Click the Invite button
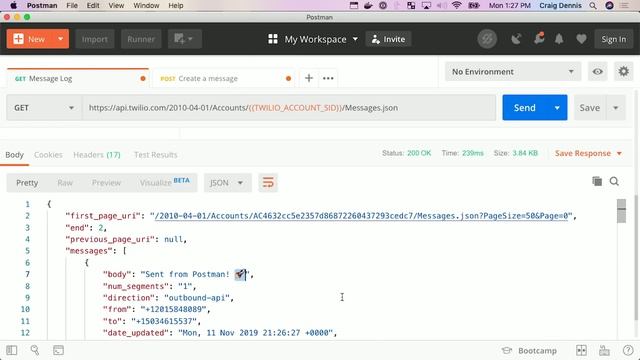 (x=388, y=39)
